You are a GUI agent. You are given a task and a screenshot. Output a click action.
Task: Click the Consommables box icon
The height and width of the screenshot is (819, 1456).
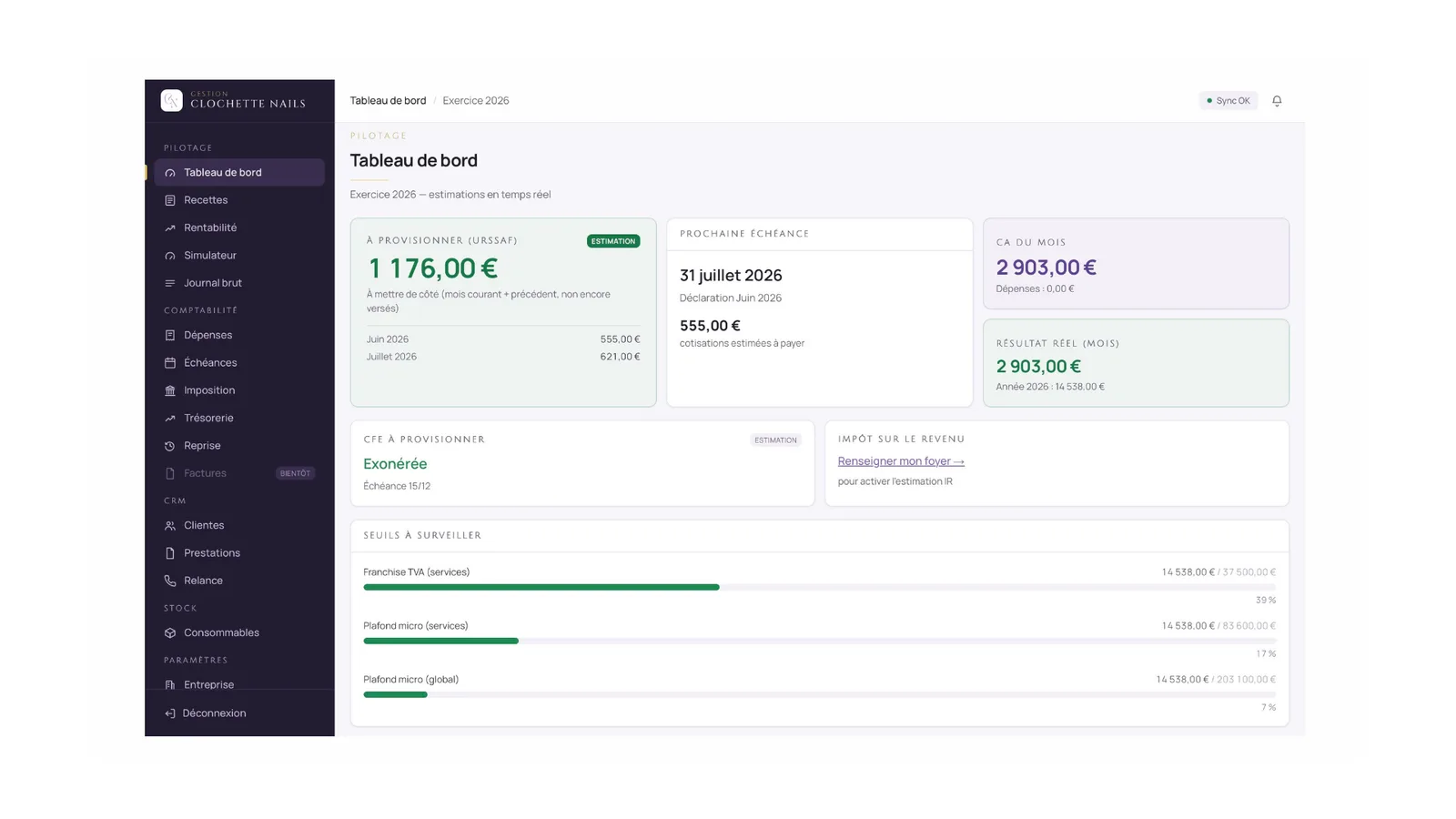point(170,633)
